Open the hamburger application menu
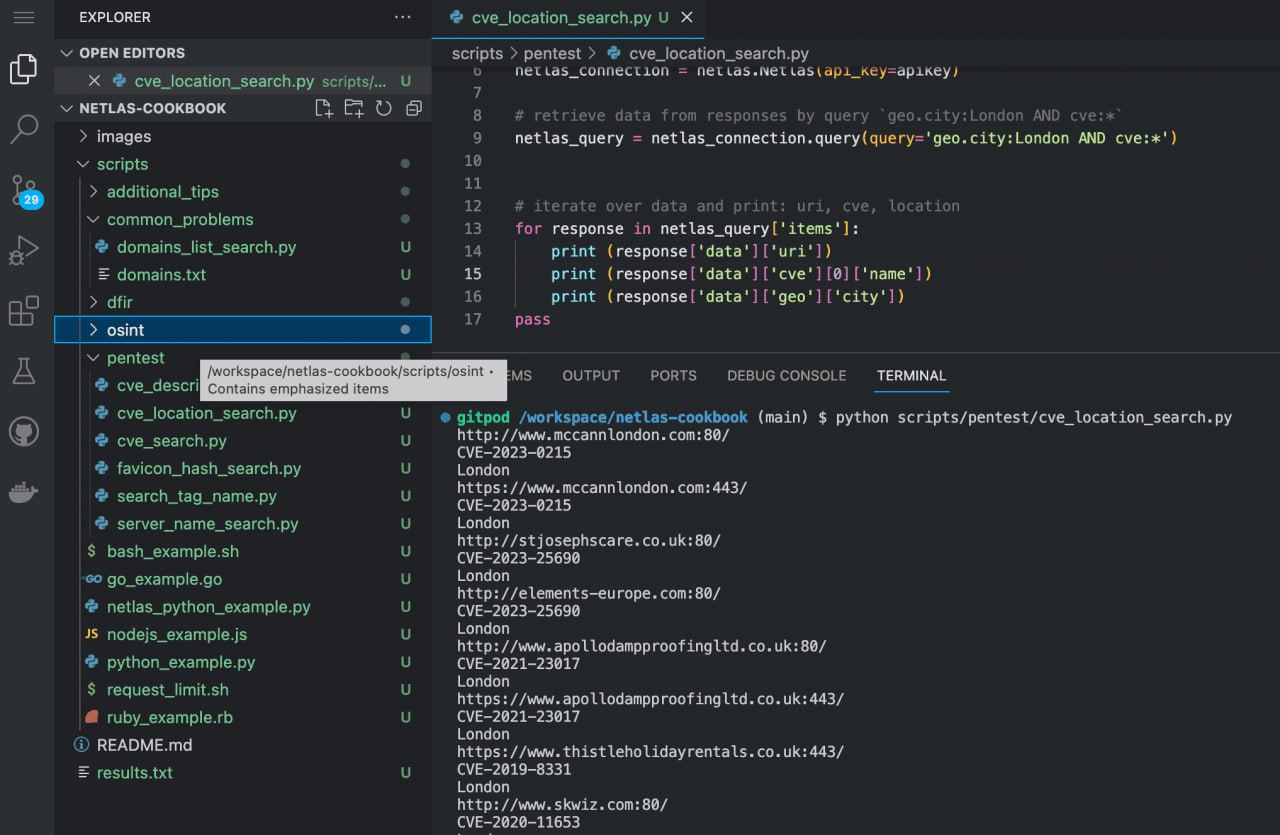This screenshot has height=835, width=1280. tap(24, 18)
